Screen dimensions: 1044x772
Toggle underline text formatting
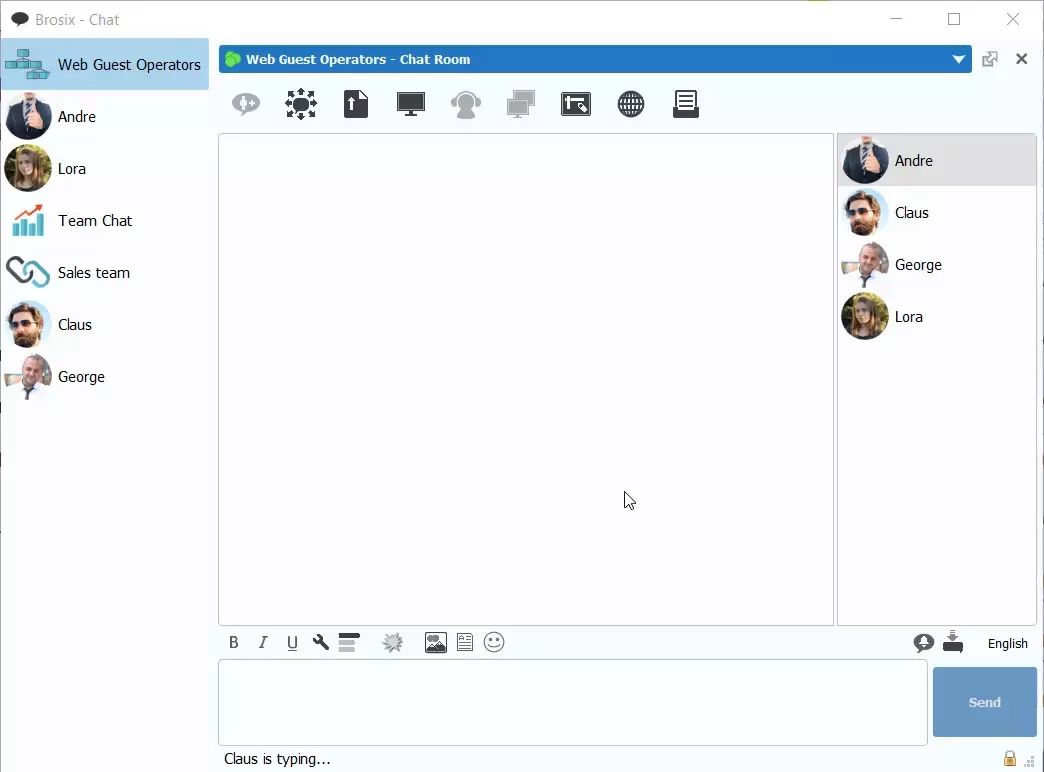pos(292,643)
